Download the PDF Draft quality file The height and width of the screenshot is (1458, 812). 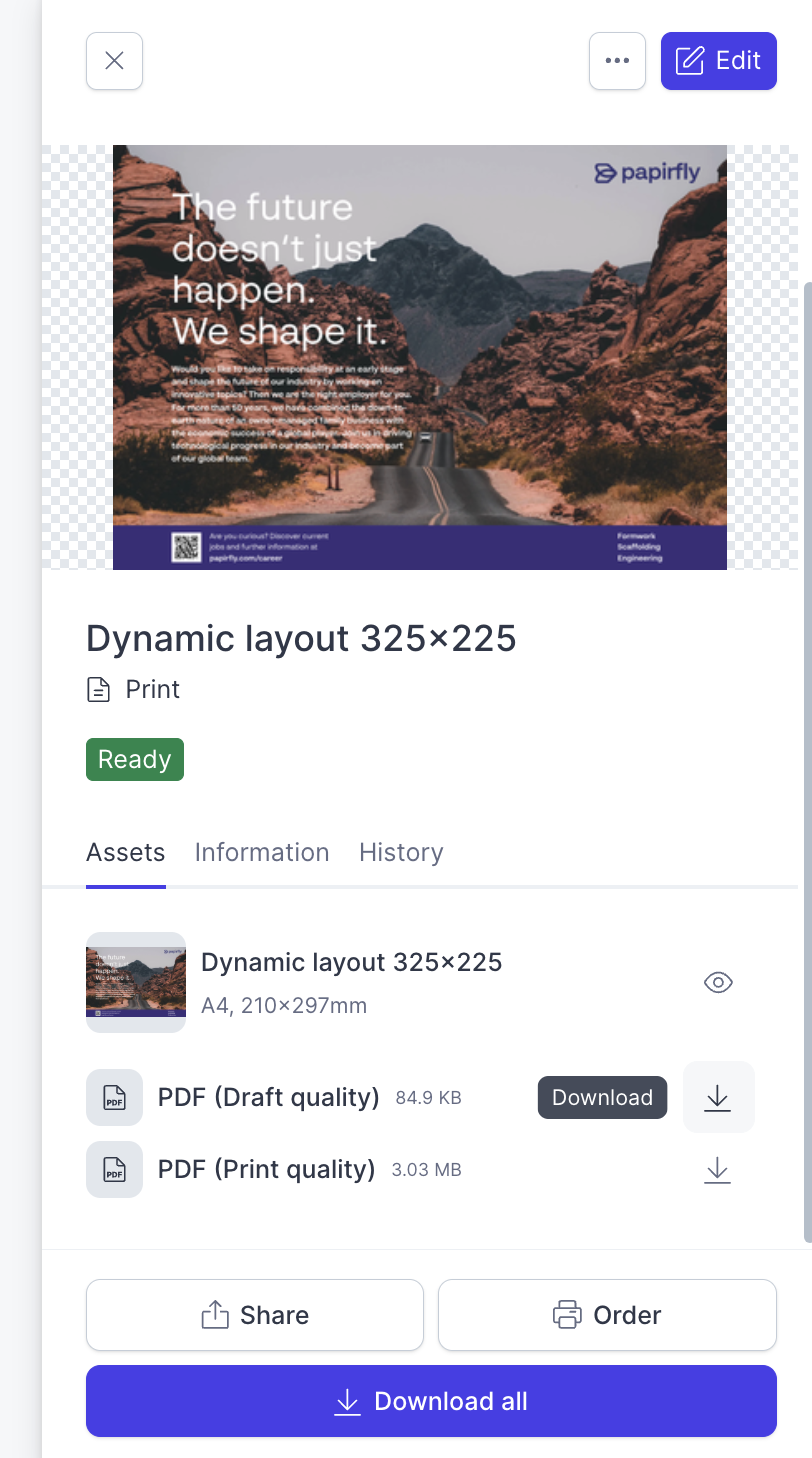718,1097
